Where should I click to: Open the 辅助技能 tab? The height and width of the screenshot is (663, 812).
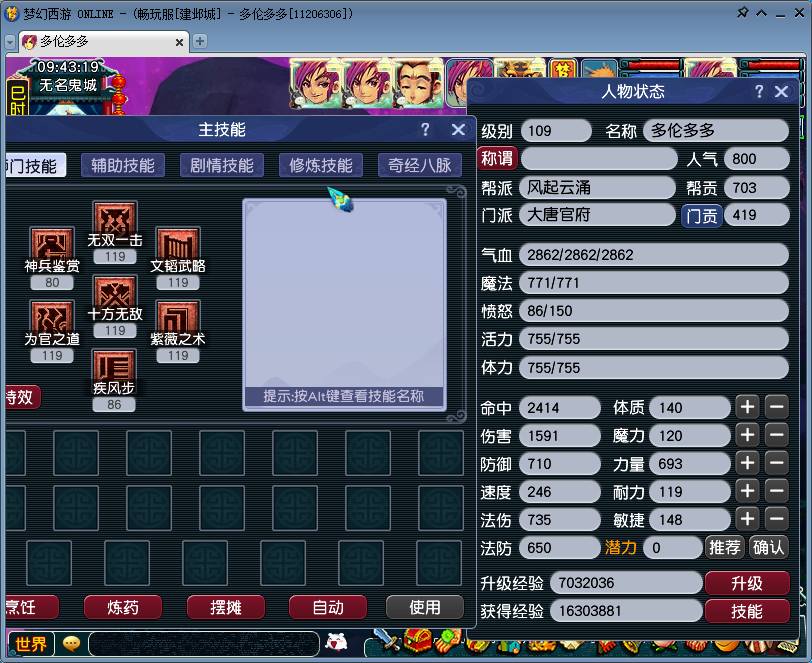(122, 166)
